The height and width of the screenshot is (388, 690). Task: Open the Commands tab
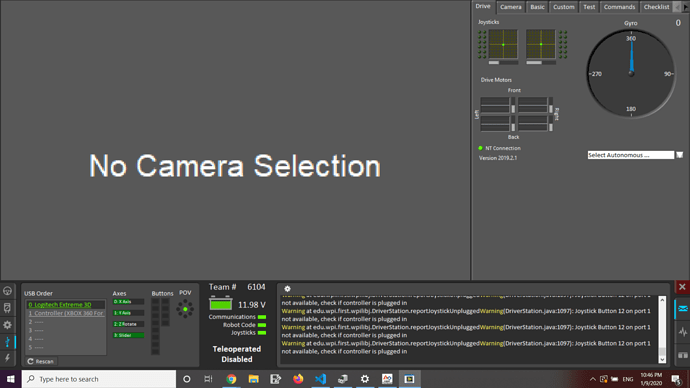tap(619, 7)
